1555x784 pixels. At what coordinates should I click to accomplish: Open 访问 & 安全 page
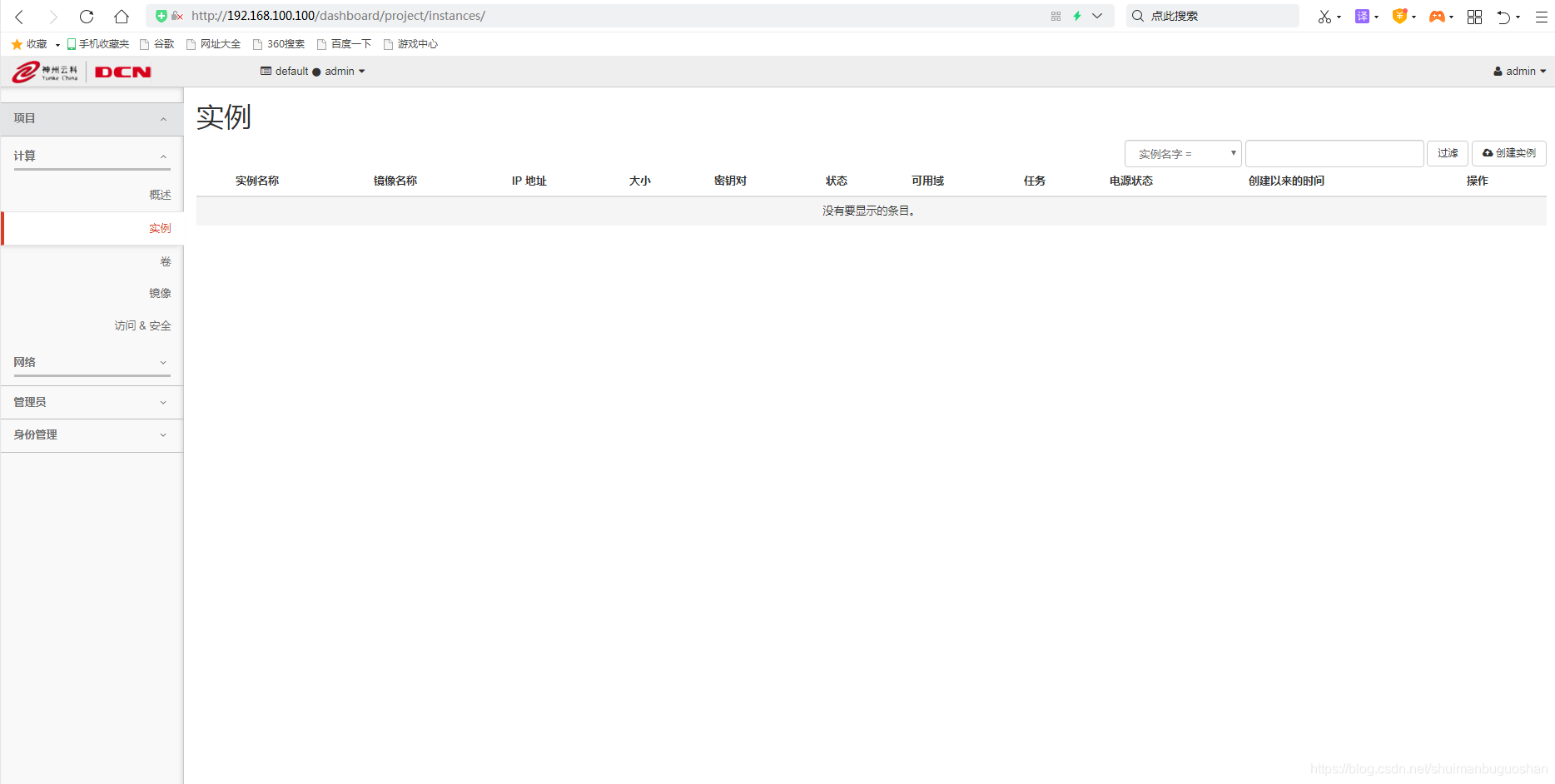click(x=142, y=325)
